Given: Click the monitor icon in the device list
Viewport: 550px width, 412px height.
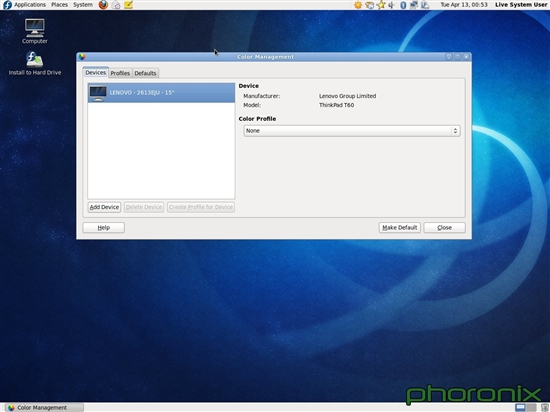Looking at the screenshot, I should (98, 93).
